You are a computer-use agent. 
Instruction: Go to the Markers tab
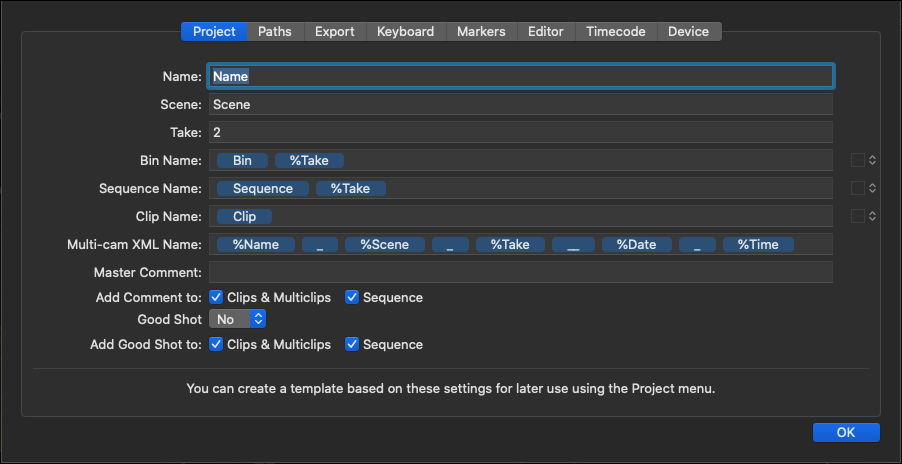481,32
